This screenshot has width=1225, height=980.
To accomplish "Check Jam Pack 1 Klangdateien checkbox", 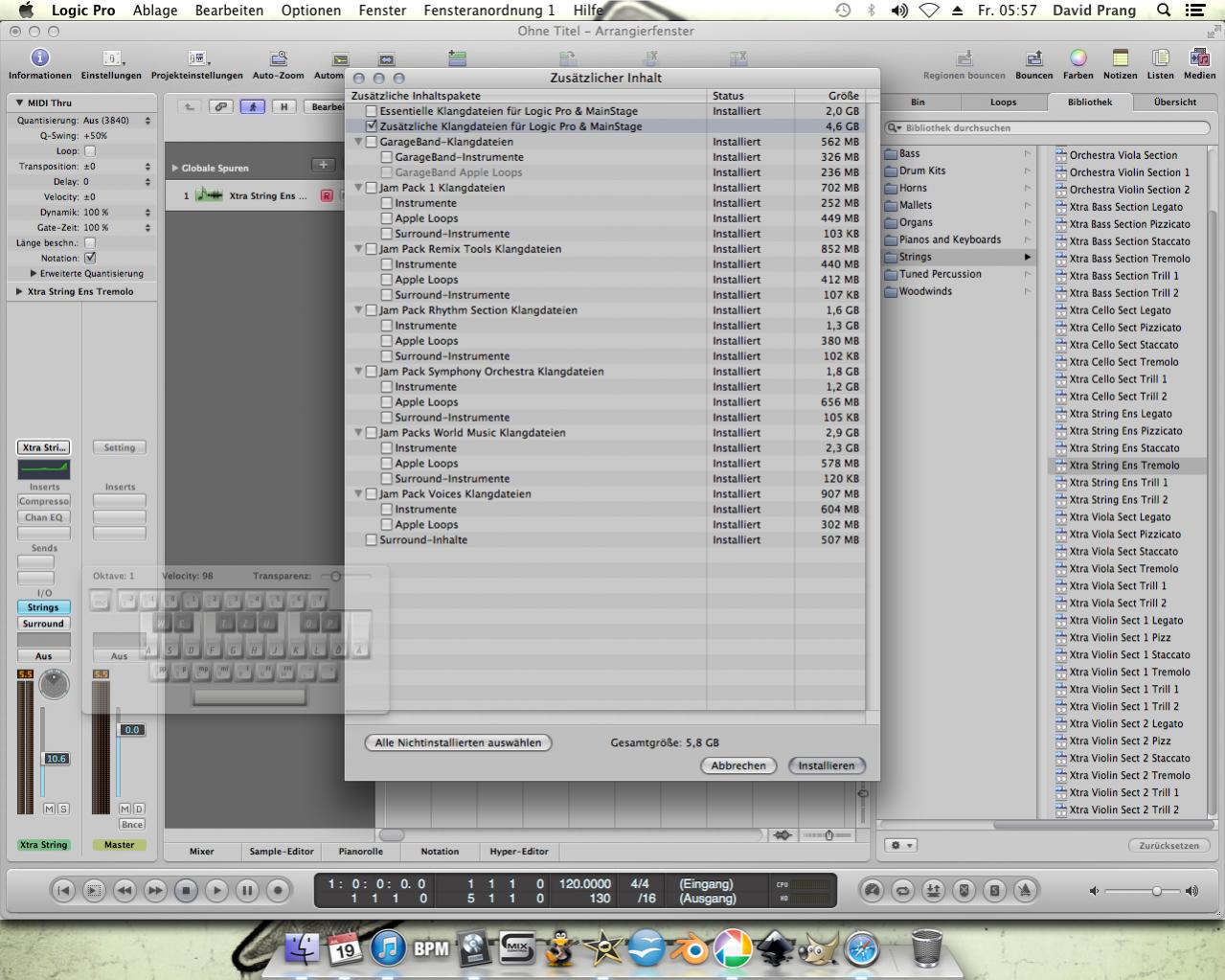I will pyautogui.click(x=372, y=188).
